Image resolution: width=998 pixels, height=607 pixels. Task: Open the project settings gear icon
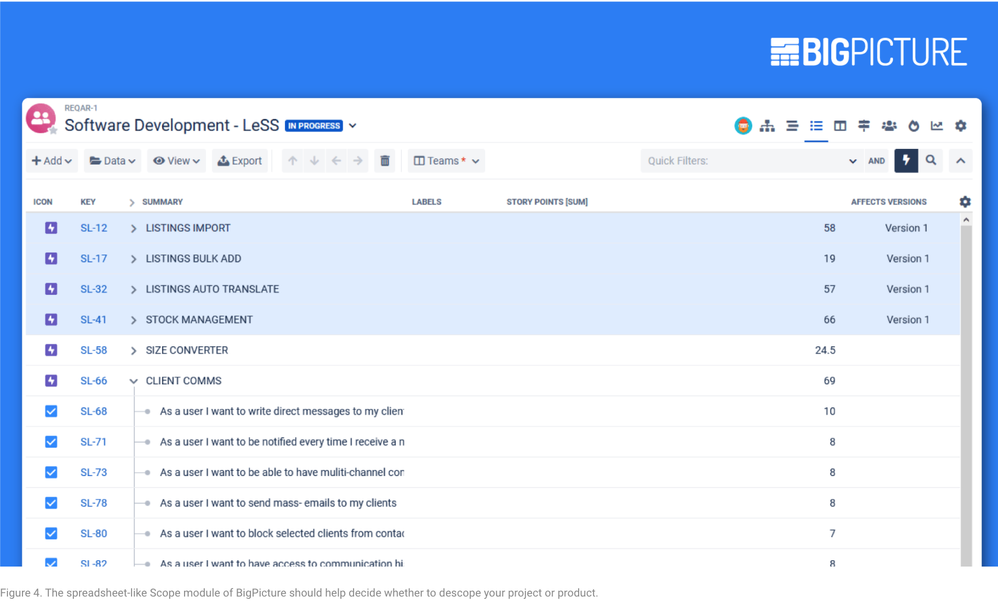point(960,126)
